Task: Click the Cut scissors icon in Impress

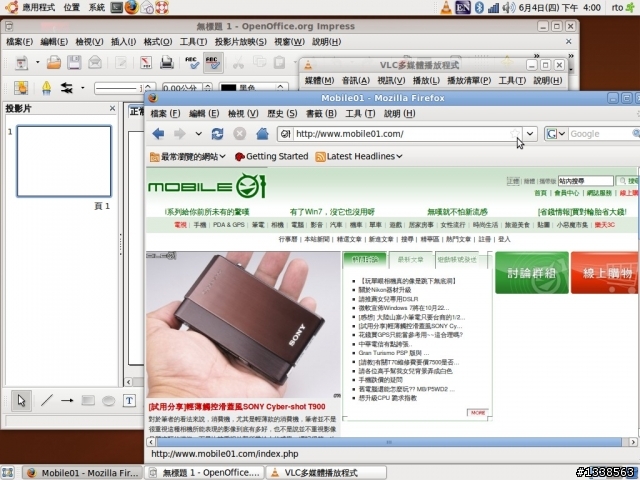Action: tap(238, 63)
